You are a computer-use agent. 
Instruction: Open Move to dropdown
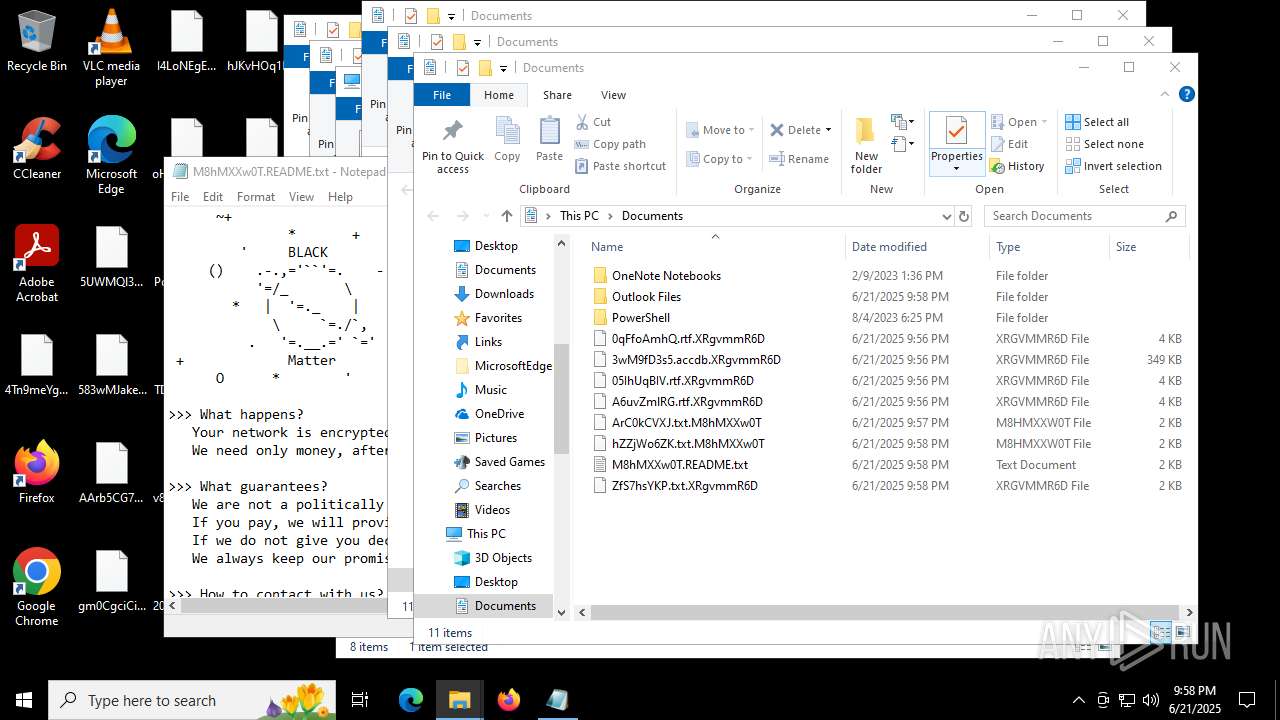[x=721, y=130]
